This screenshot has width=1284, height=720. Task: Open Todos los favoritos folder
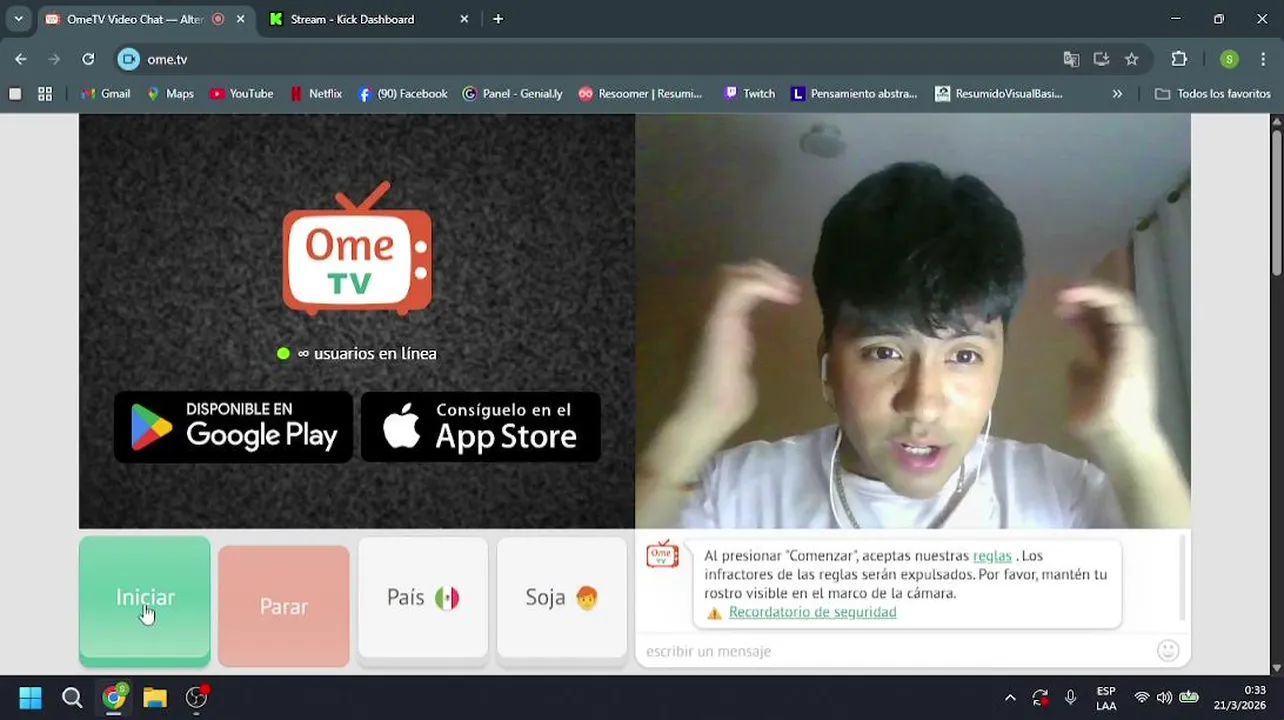(x=1212, y=94)
